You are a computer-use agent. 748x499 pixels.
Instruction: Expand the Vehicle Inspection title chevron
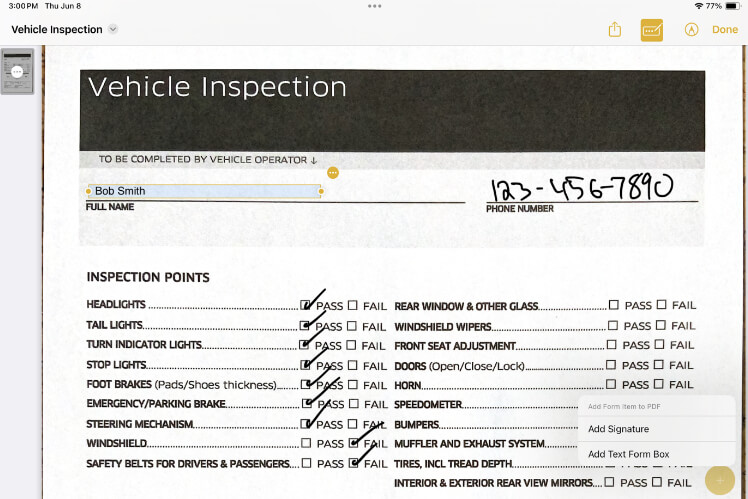click(x=113, y=29)
